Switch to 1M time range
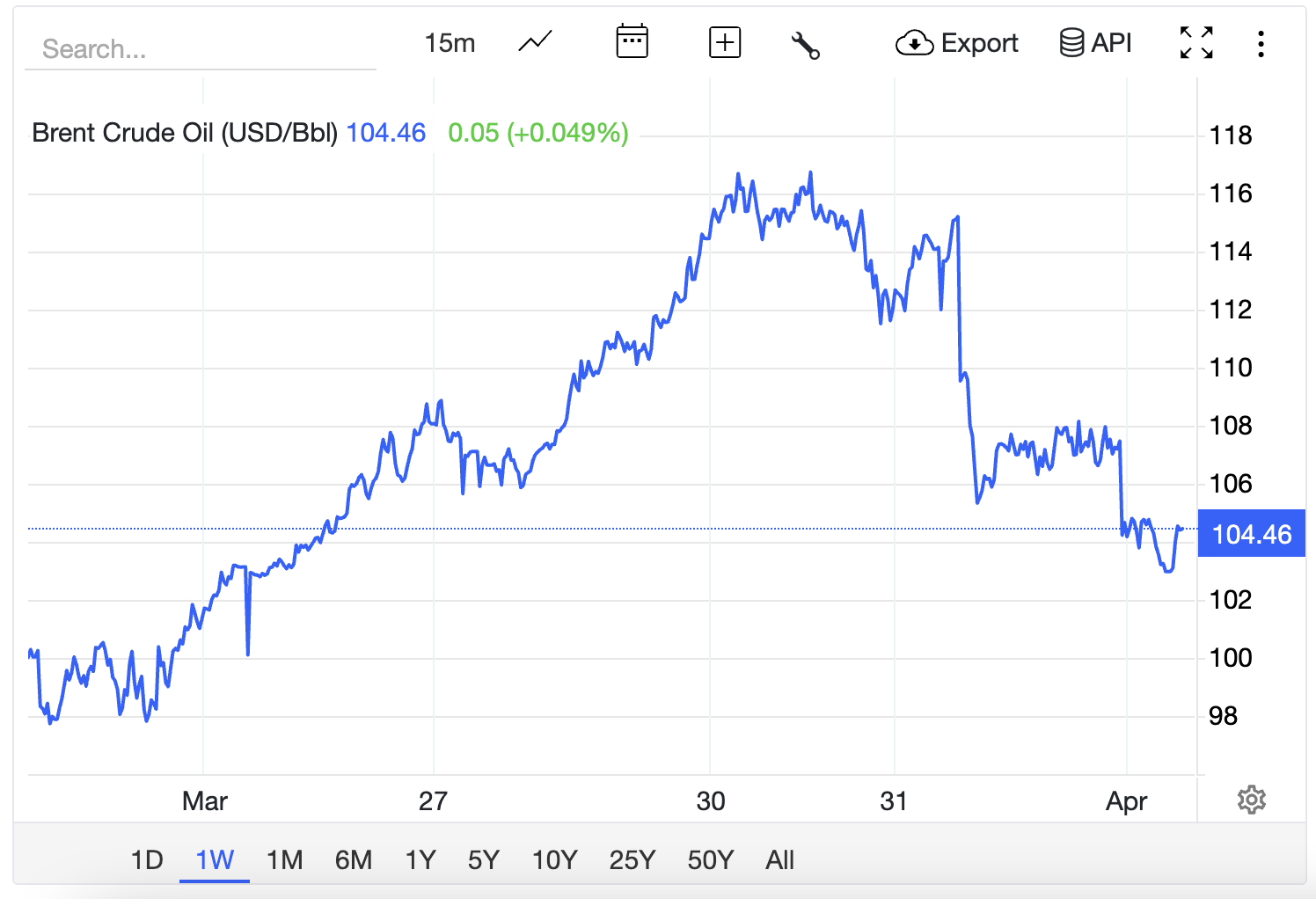 (284, 859)
